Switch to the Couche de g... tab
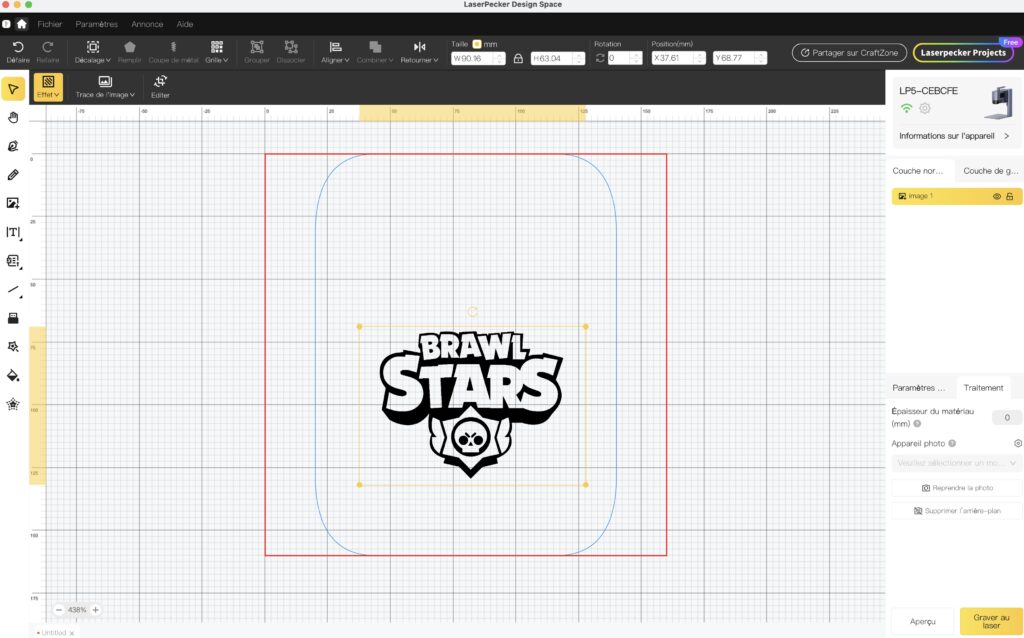The image size is (1024, 638). (x=990, y=171)
